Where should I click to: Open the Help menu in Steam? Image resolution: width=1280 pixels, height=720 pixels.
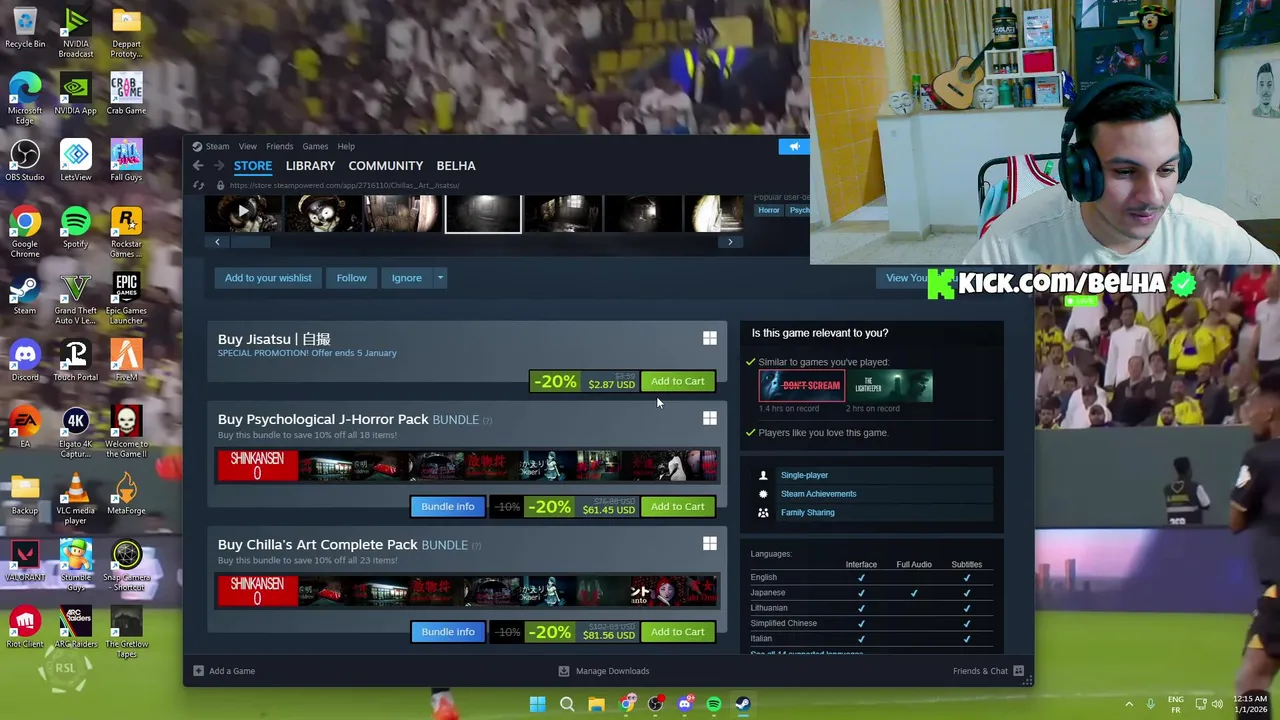(346, 146)
